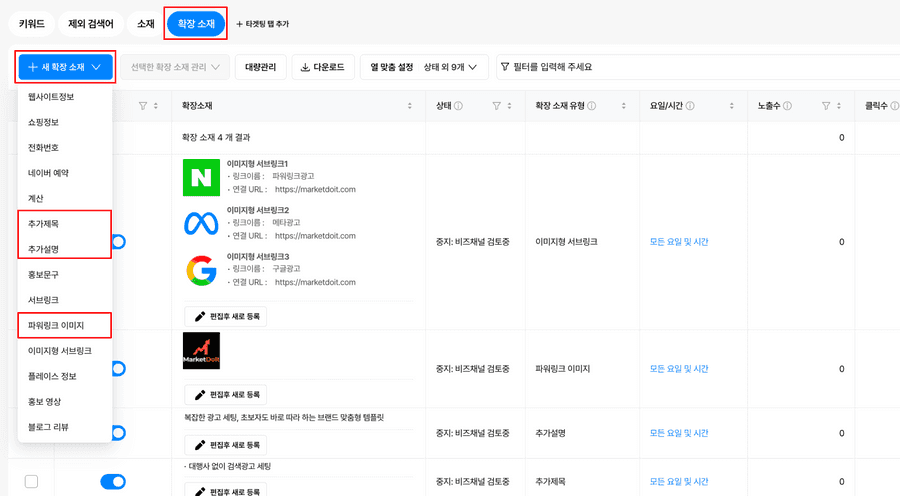Check the 추가제목 row checkbox
The image size is (900, 496).
[32, 482]
